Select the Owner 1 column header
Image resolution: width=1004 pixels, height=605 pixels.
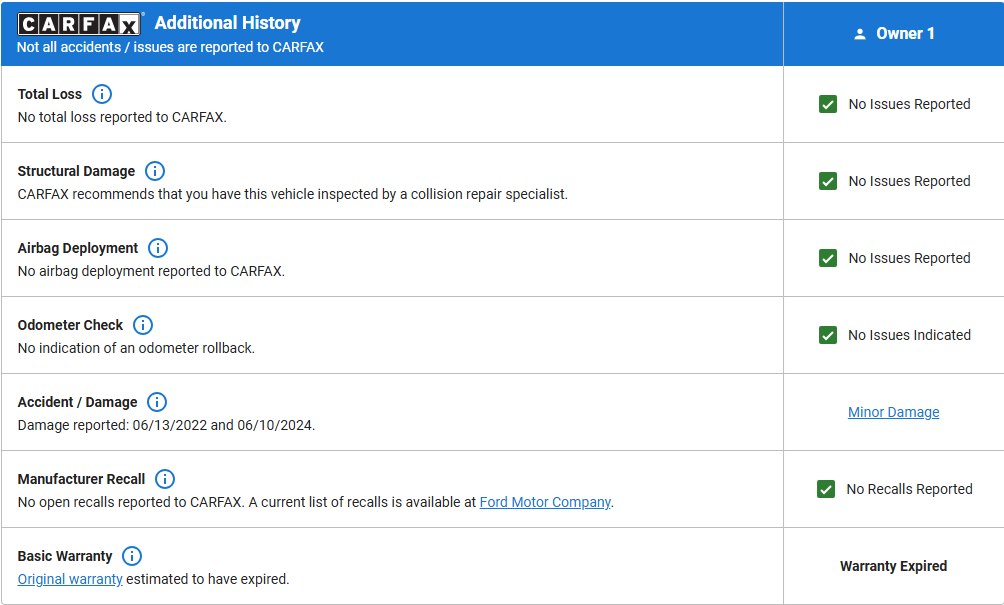[894, 34]
